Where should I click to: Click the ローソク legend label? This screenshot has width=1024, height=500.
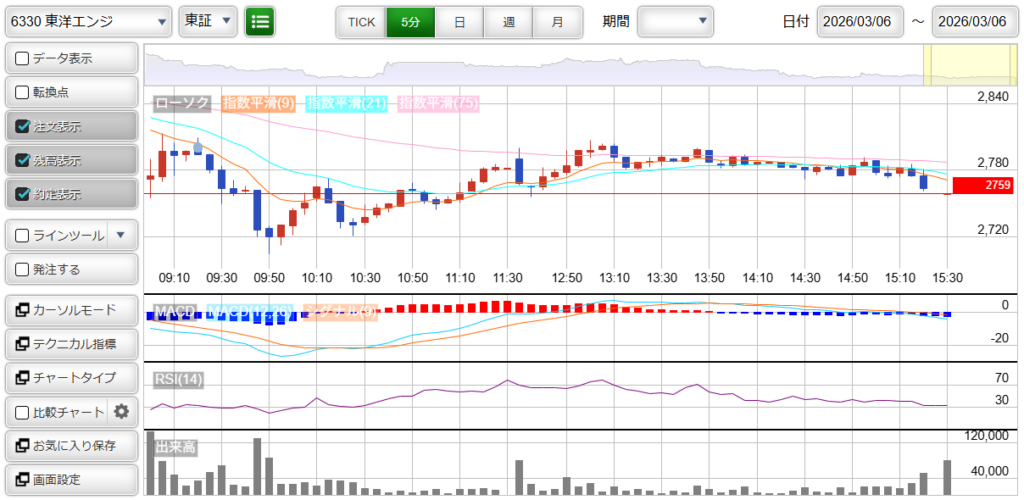[x=181, y=103]
